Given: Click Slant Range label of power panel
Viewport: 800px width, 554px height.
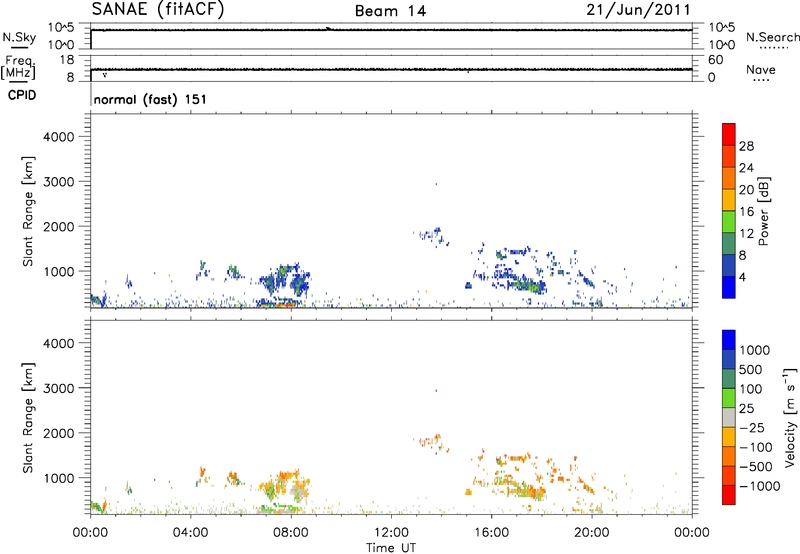Looking at the screenshot, I should tap(28, 211).
